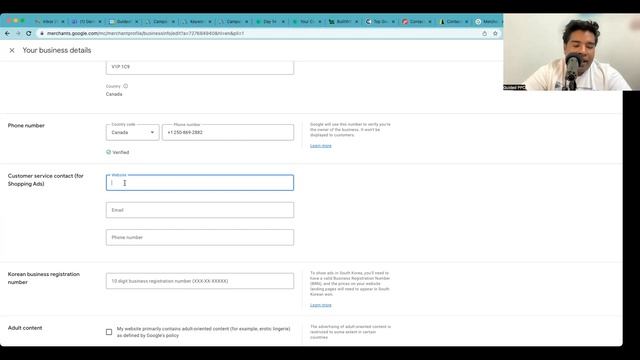Switch to the BuiltWith browser tab
Viewport: 640px width, 360px height.
[x=343, y=21]
